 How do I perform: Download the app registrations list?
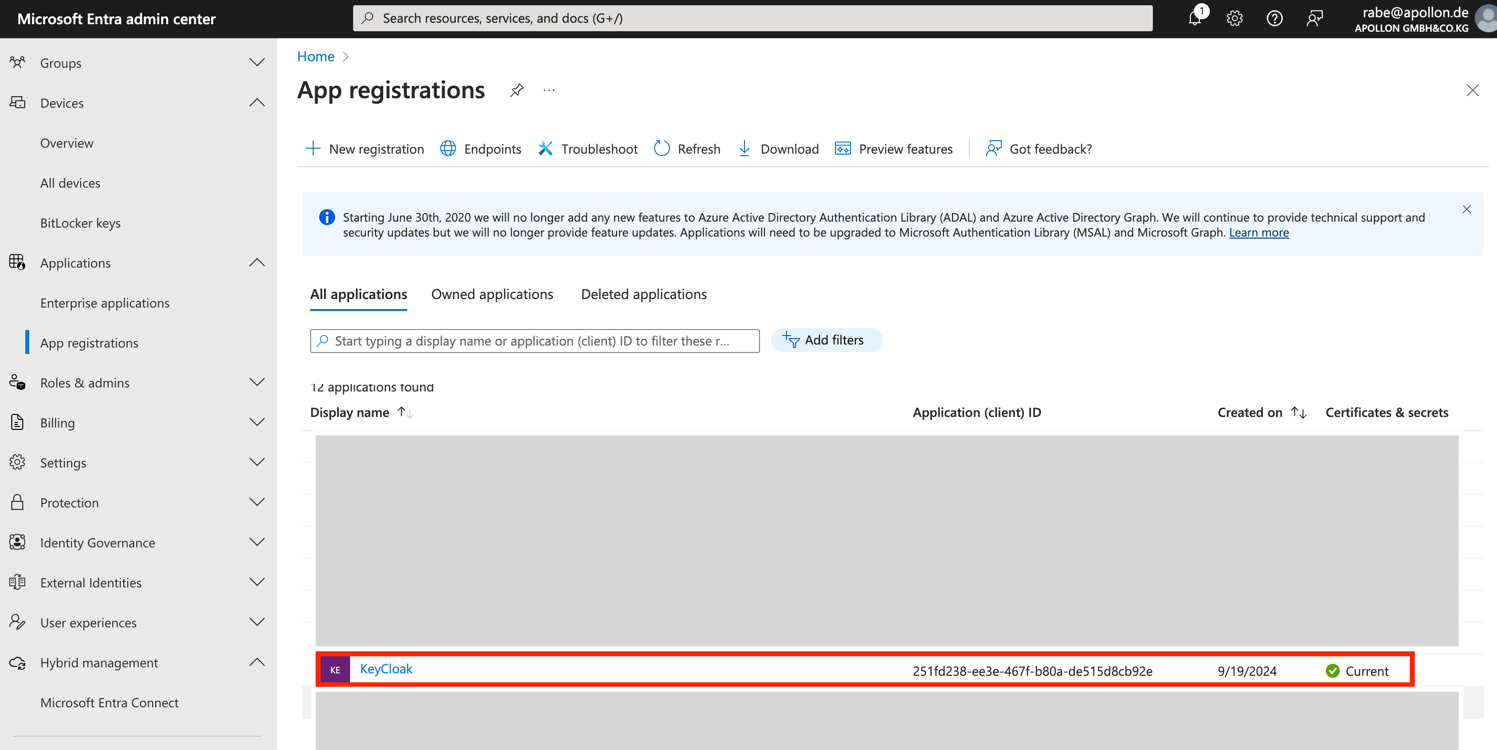778,149
